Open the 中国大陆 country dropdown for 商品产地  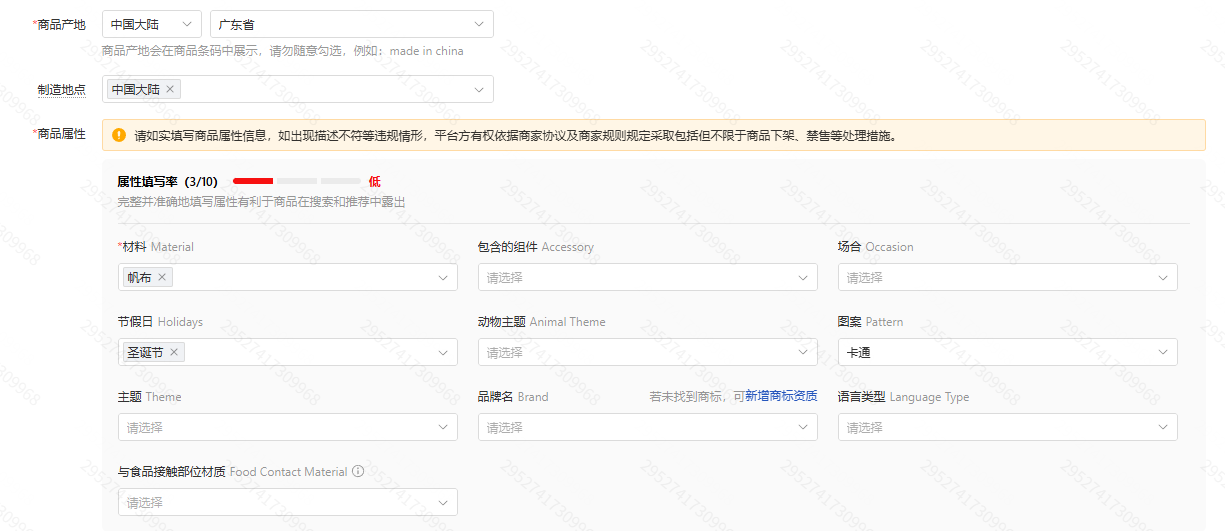152,24
